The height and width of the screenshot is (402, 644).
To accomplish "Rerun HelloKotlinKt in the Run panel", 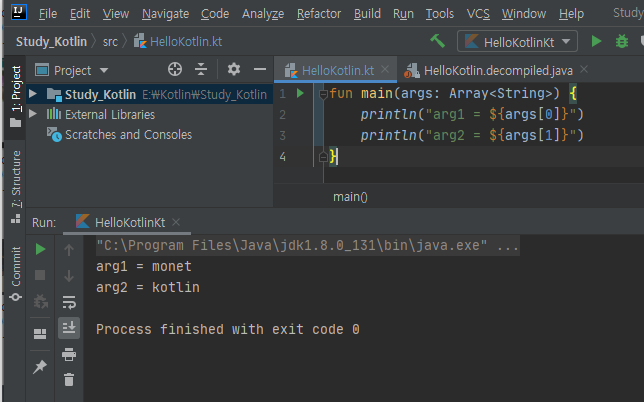I will 40,249.
